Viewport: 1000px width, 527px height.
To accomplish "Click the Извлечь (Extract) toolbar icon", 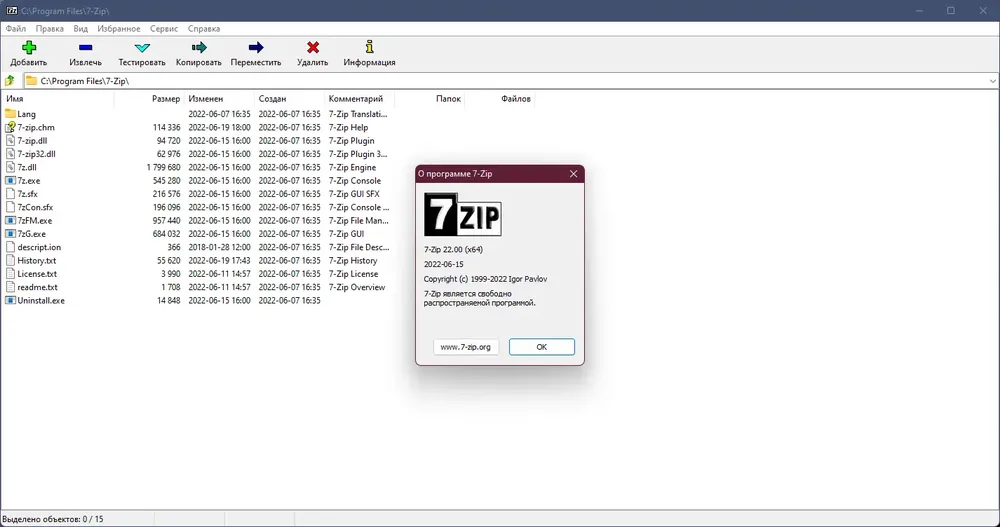I will point(85,47).
